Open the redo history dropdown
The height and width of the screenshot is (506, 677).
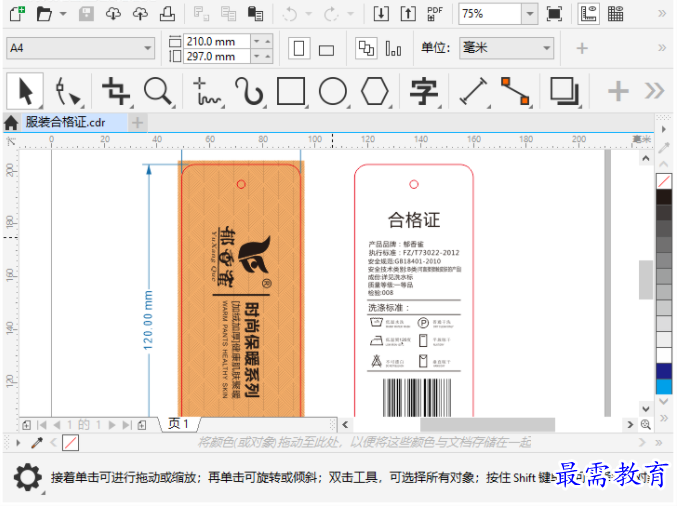[x=351, y=14]
